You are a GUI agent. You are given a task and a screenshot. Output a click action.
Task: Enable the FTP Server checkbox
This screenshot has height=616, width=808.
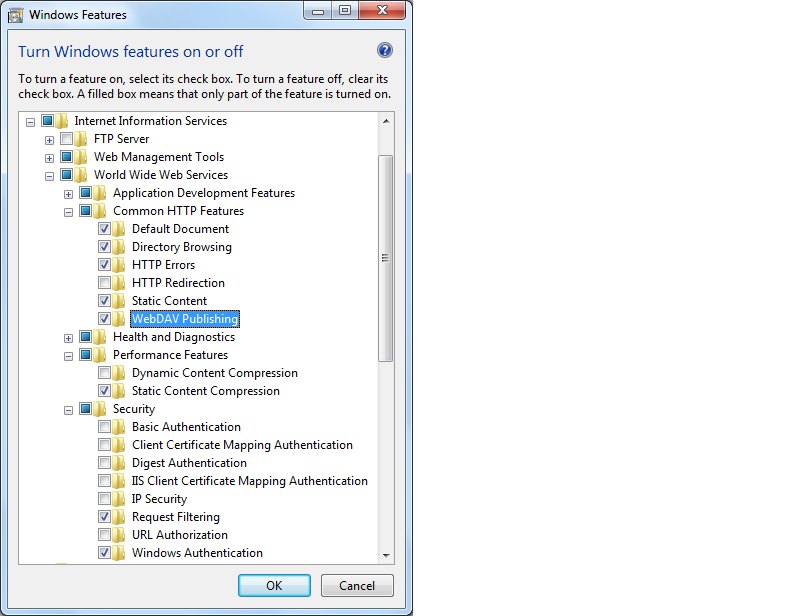(66, 138)
